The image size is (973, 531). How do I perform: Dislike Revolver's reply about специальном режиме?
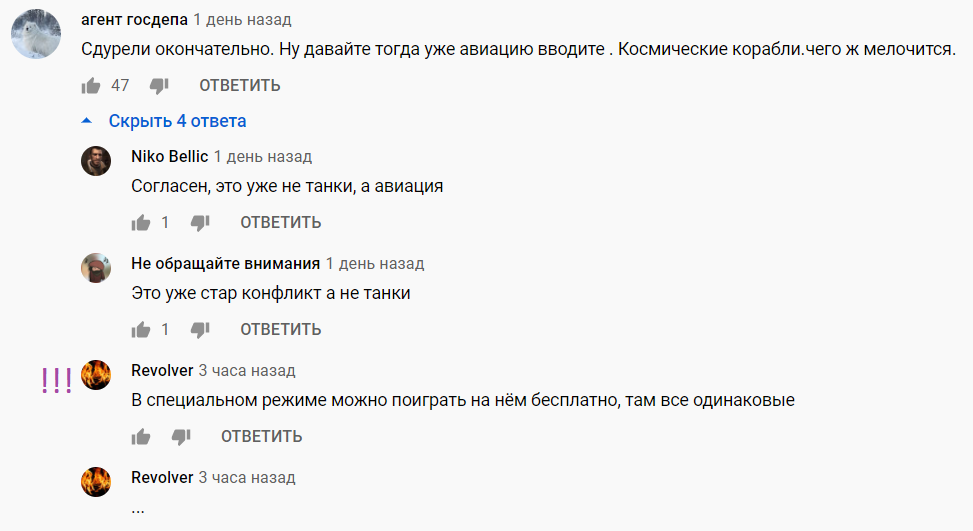pos(181,436)
